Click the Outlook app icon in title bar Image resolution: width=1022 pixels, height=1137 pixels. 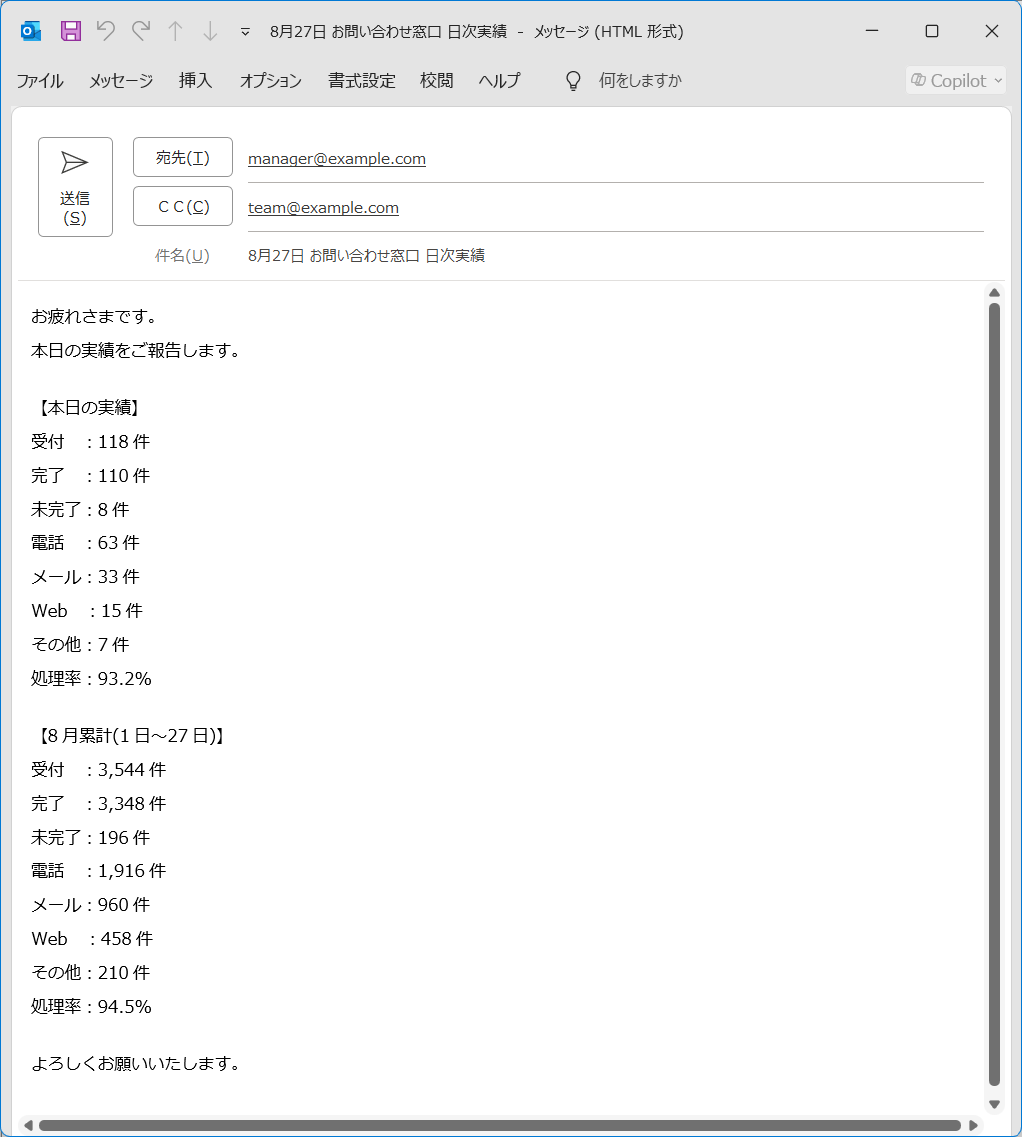pyautogui.click(x=30, y=31)
